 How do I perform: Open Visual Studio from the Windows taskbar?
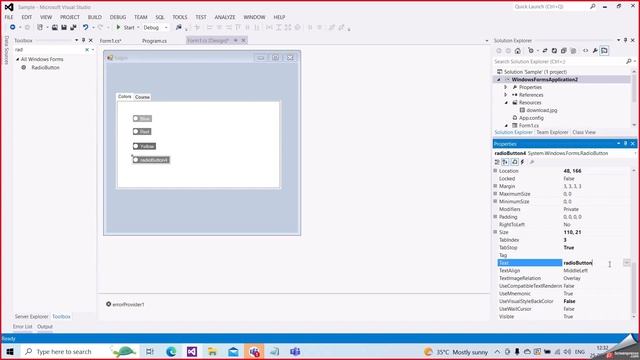click(192, 351)
